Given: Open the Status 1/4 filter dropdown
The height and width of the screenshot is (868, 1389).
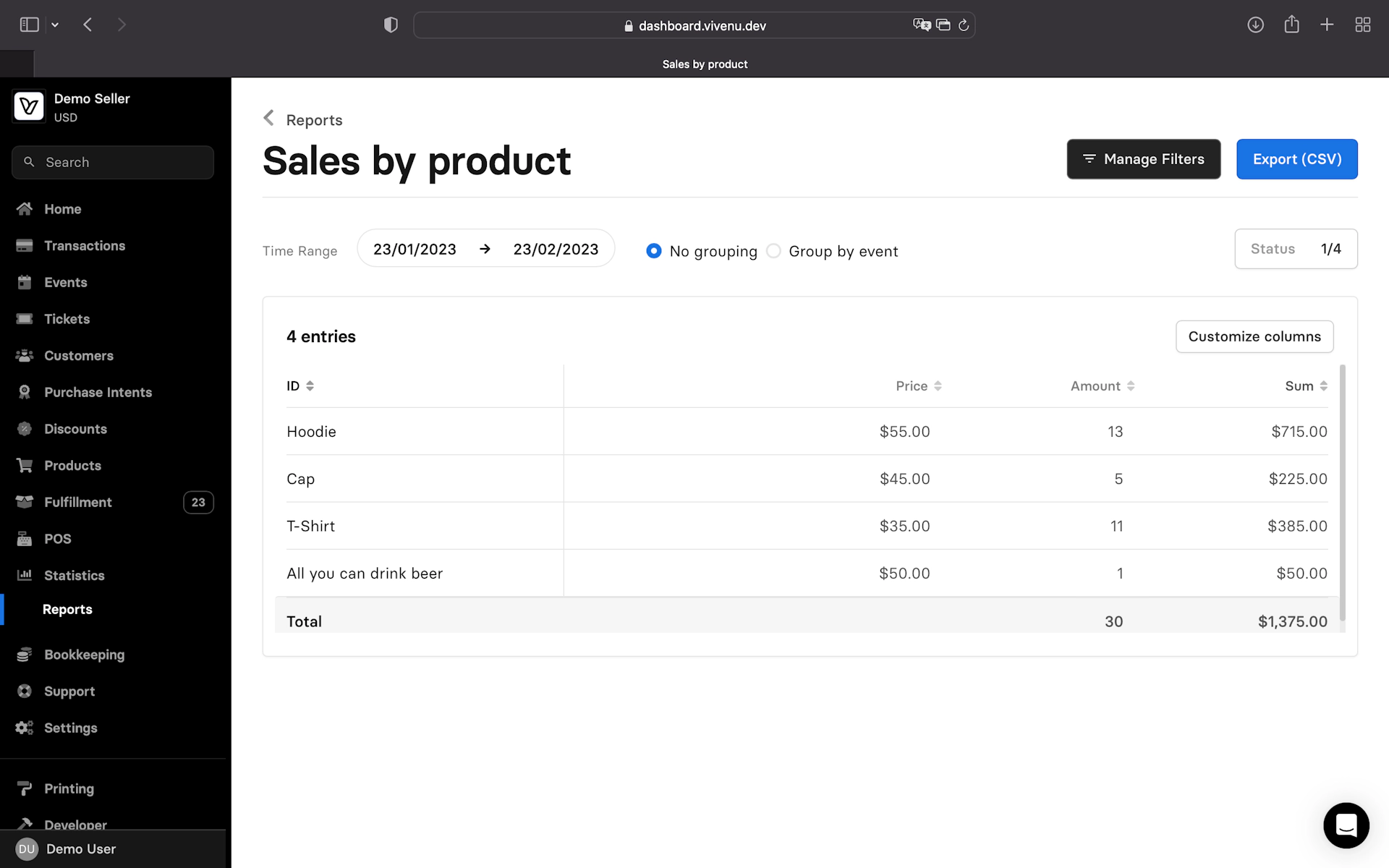Looking at the screenshot, I should point(1296,249).
